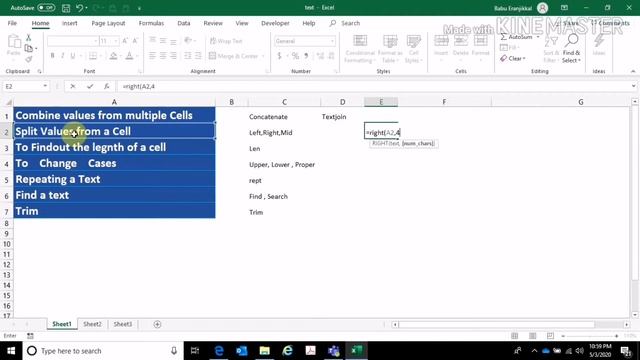
Task: Open the General number format dropdown
Action: point(332,41)
